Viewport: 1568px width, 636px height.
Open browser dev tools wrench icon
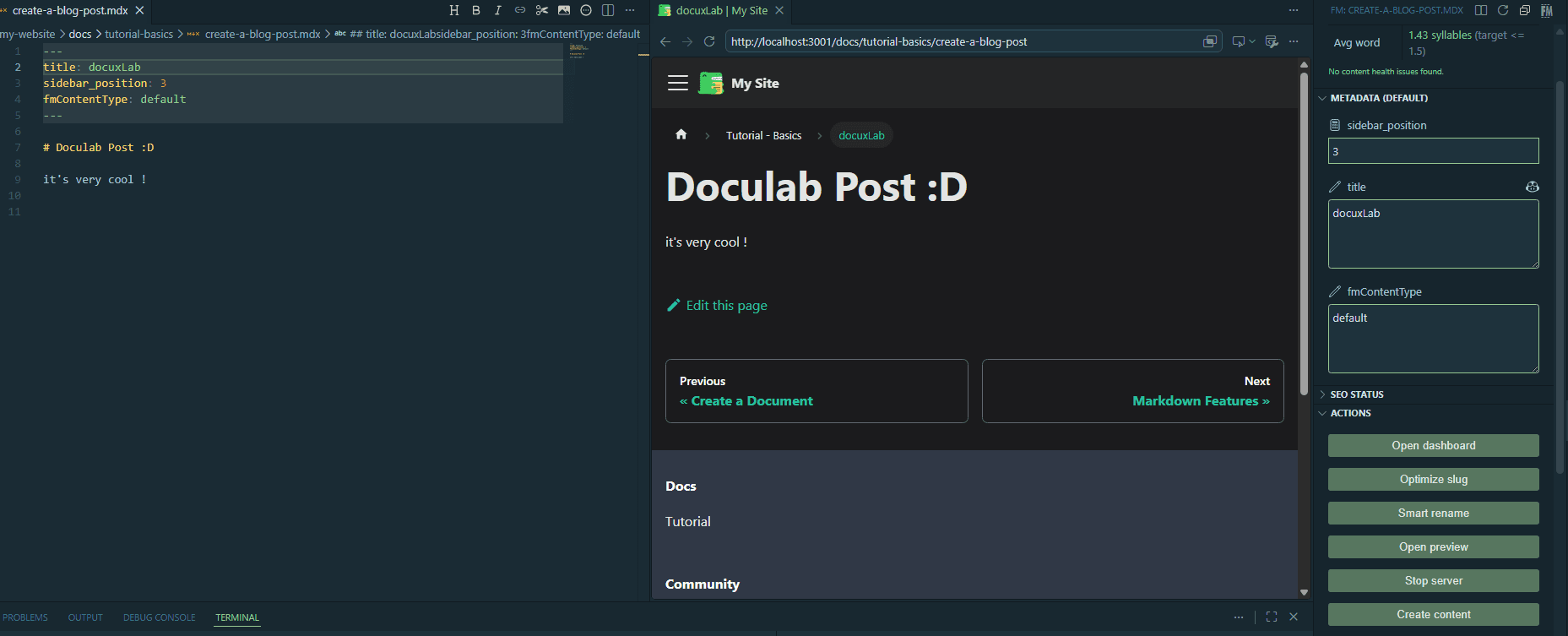tap(1272, 41)
